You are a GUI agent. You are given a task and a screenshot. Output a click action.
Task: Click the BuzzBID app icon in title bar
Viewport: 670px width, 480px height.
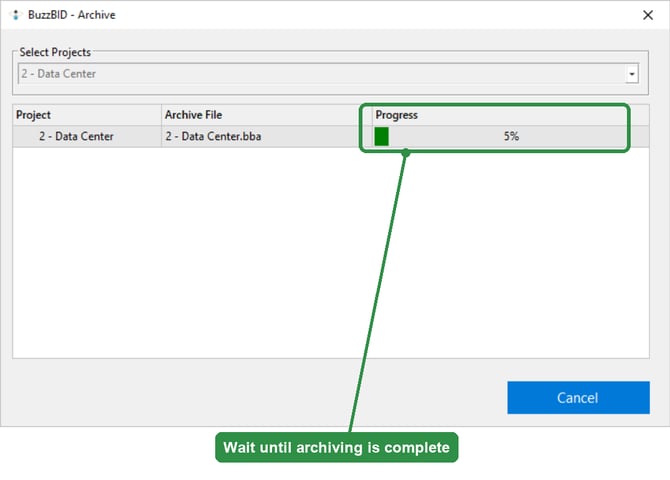pyautogui.click(x=15, y=15)
